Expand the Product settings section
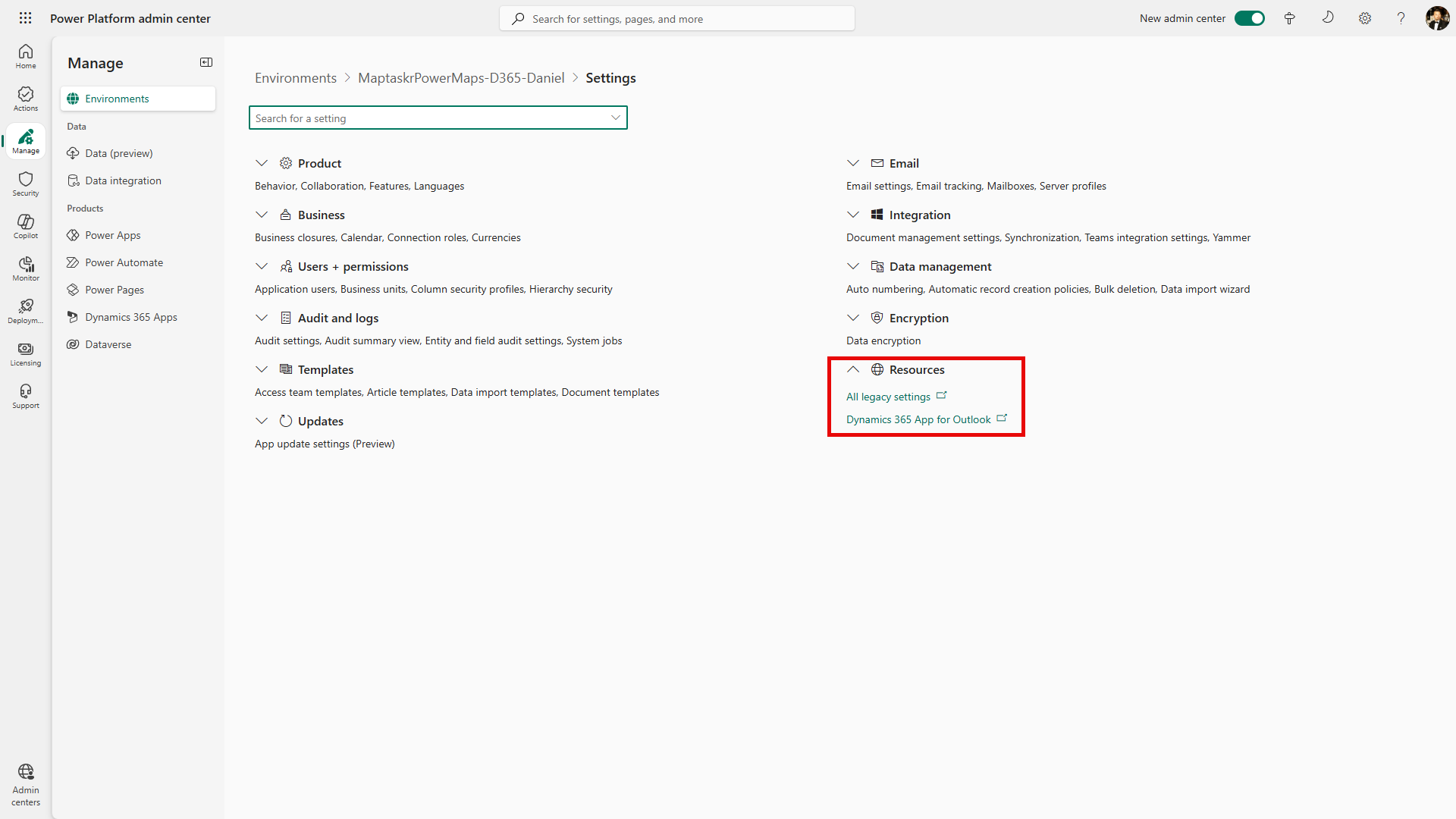The image size is (1456, 819). click(x=262, y=163)
